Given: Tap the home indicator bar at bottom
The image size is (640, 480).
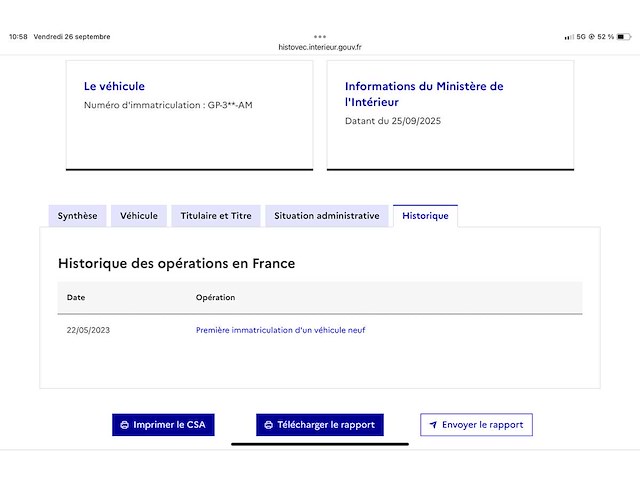Looking at the screenshot, I should [320, 443].
